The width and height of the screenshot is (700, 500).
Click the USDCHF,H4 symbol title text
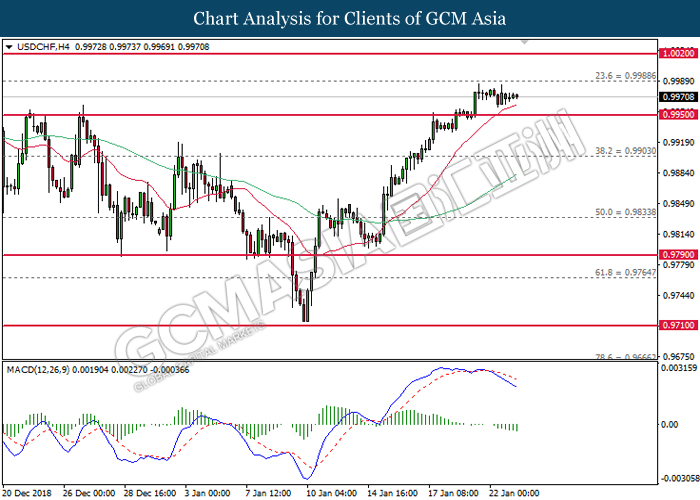[x=43, y=47]
